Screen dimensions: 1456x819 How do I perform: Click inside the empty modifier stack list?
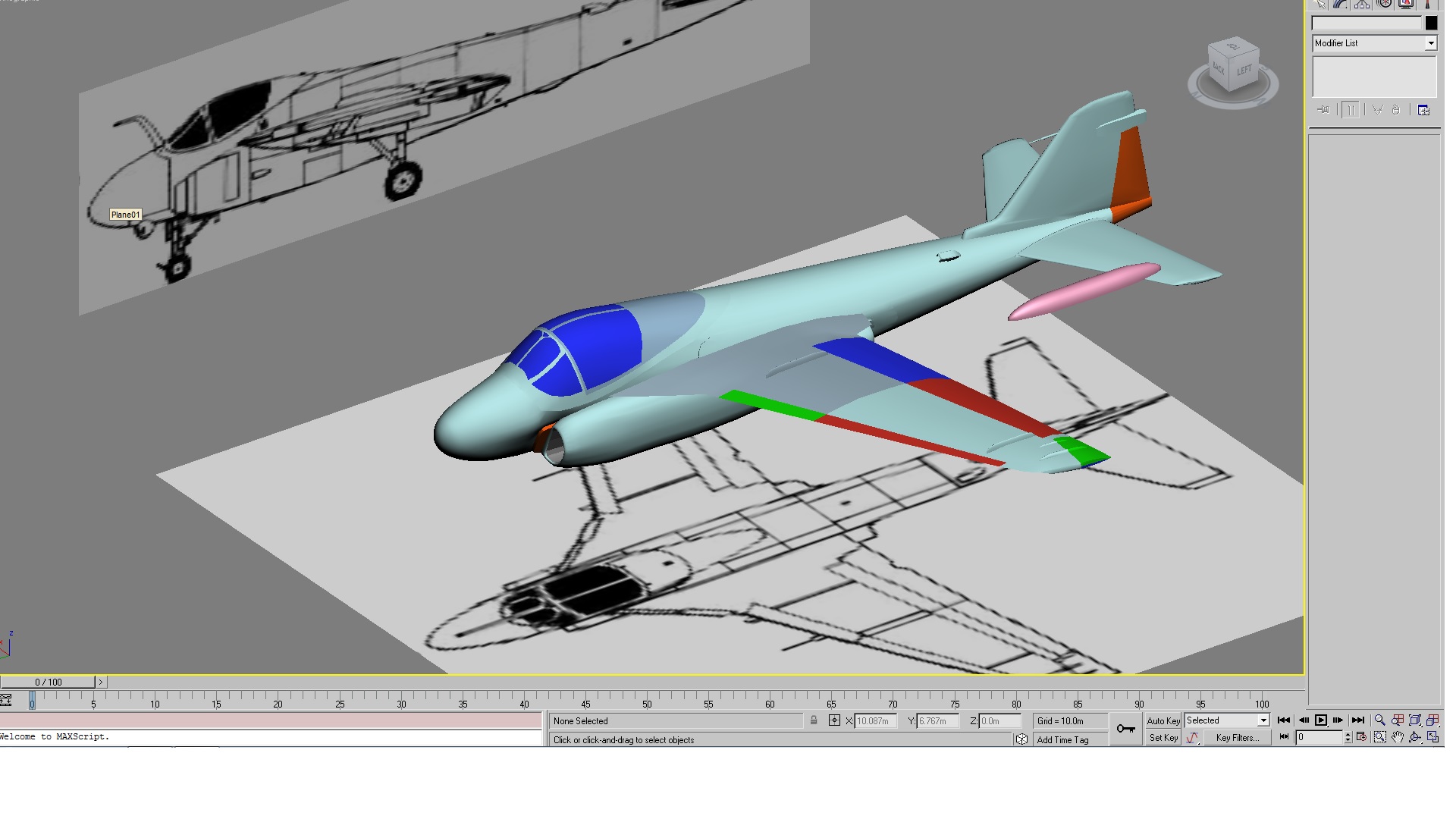(x=1374, y=76)
